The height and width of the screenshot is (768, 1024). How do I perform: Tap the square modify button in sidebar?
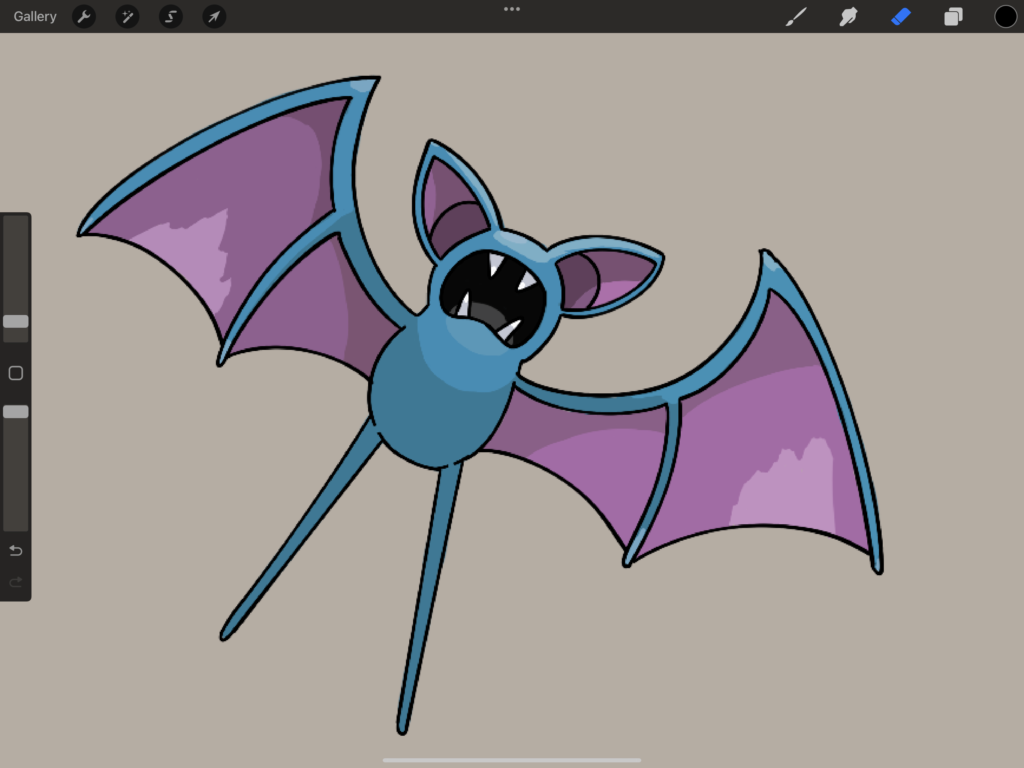click(16, 373)
